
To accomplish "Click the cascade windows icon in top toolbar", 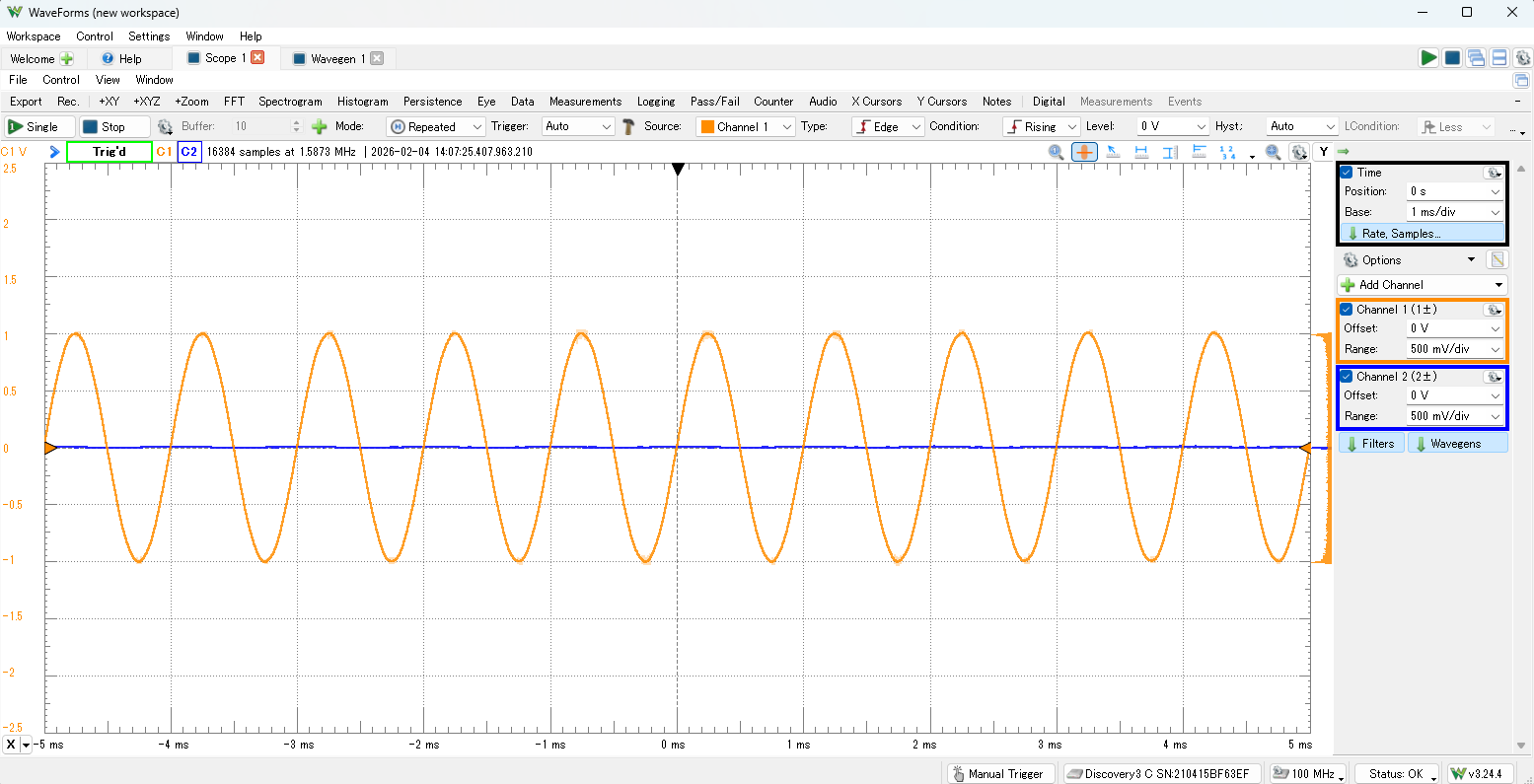I will [x=1476, y=58].
